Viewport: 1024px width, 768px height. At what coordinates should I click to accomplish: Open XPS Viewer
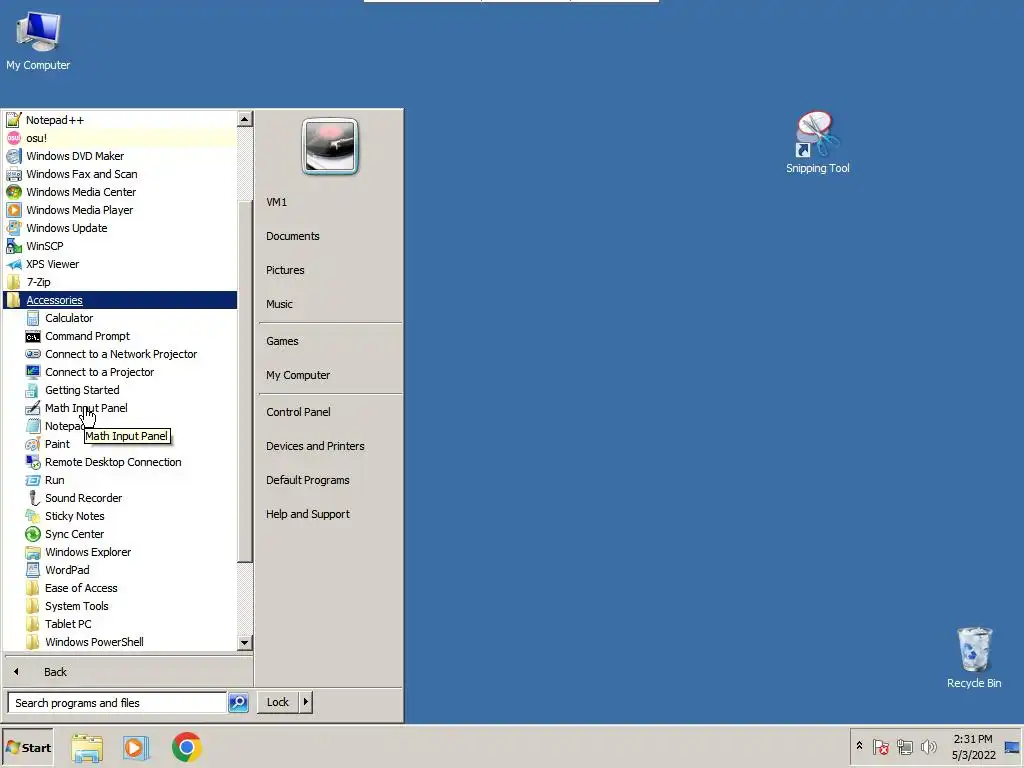[x=120, y=264]
